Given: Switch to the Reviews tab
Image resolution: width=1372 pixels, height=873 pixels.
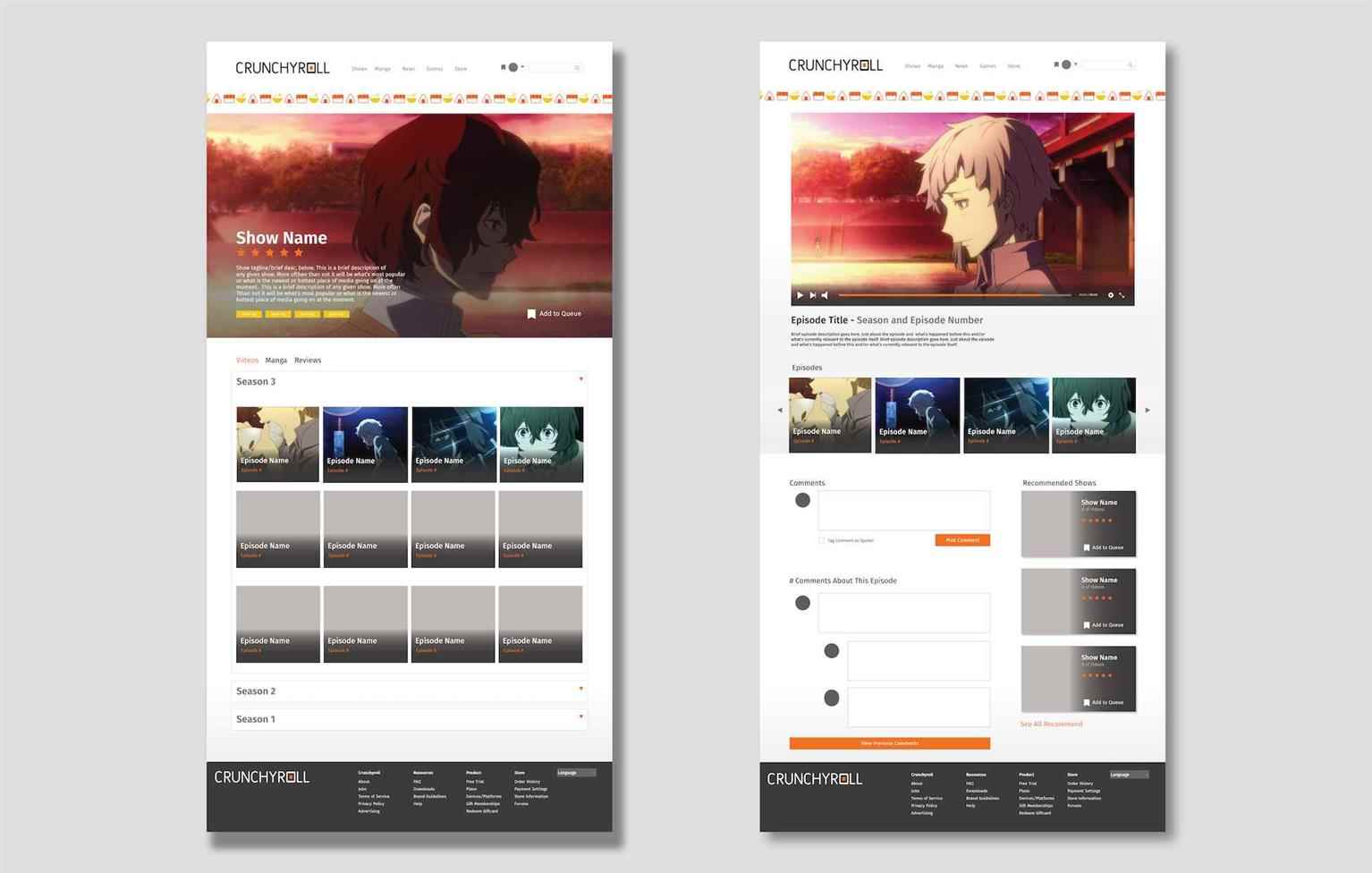Looking at the screenshot, I should (x=308, y=360).
